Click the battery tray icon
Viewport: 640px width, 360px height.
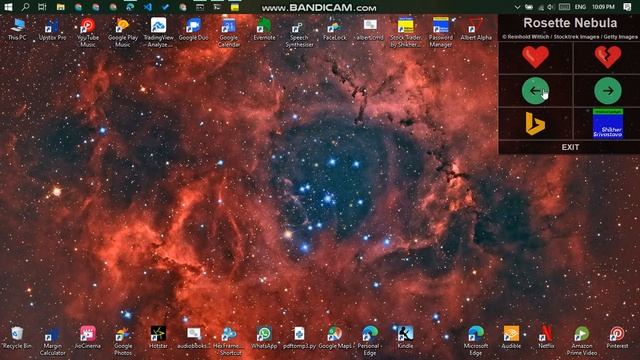pos(529,7)
